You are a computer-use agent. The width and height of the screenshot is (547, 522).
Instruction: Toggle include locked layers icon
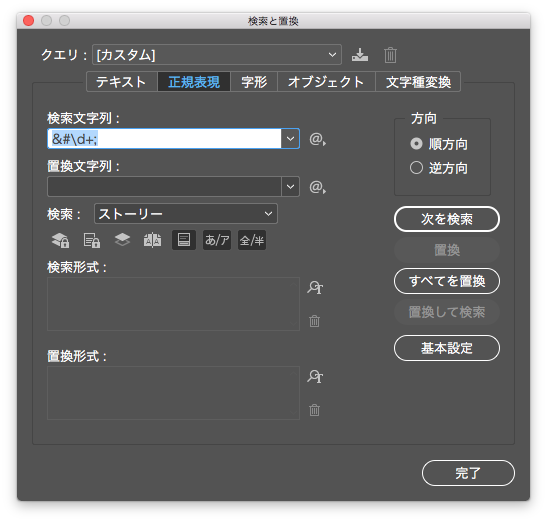[x=60, y=240]
